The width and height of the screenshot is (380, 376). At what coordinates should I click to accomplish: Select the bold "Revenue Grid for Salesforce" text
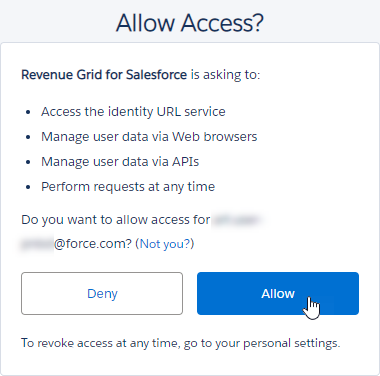coord(104,75)
